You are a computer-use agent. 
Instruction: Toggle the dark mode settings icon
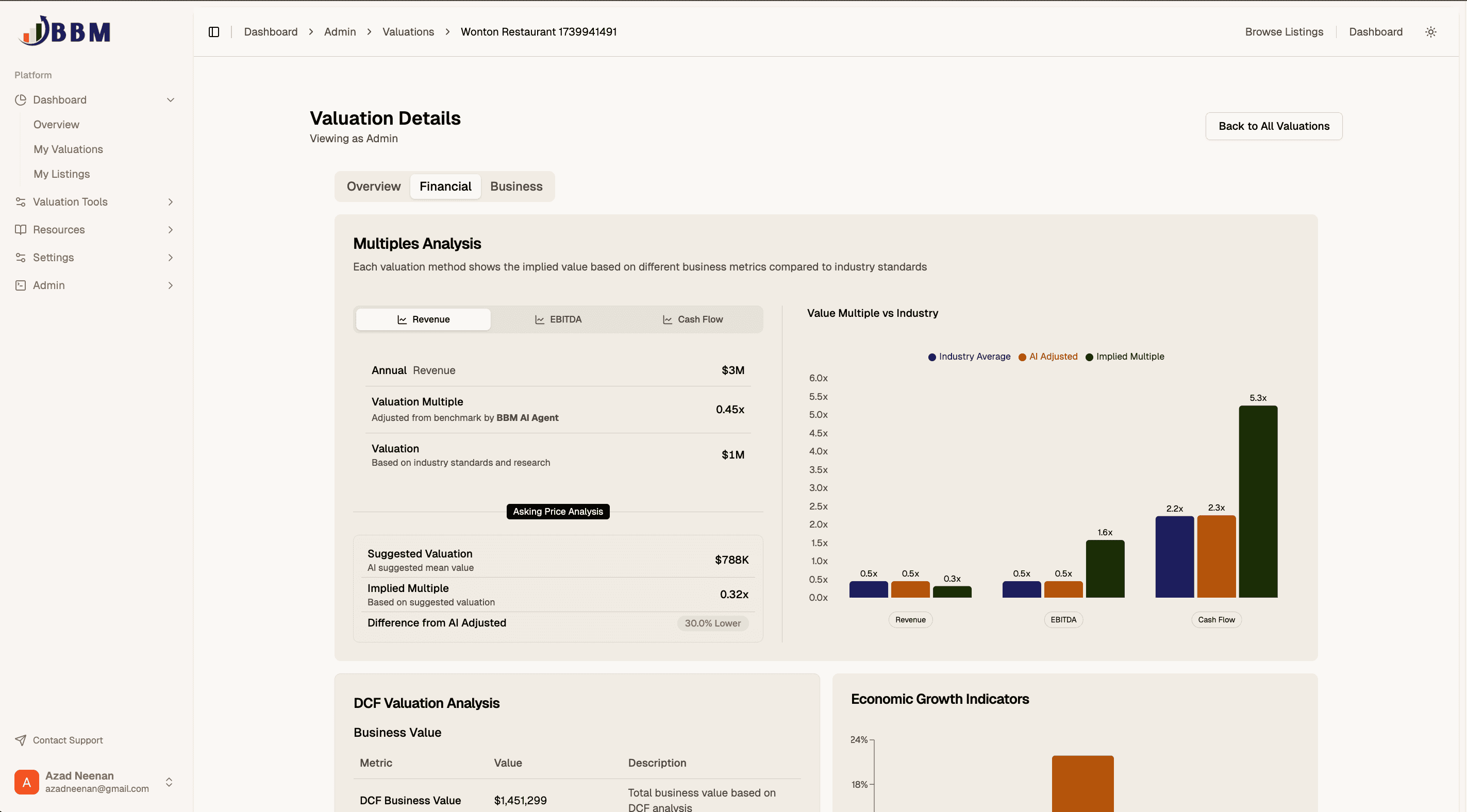1432,32
